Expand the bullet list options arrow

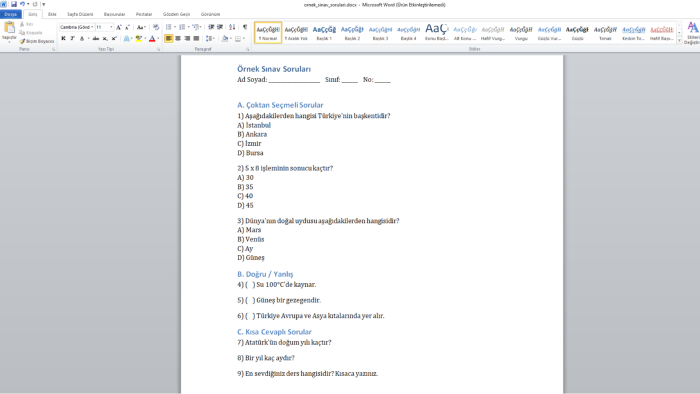(x=175, y=27)
